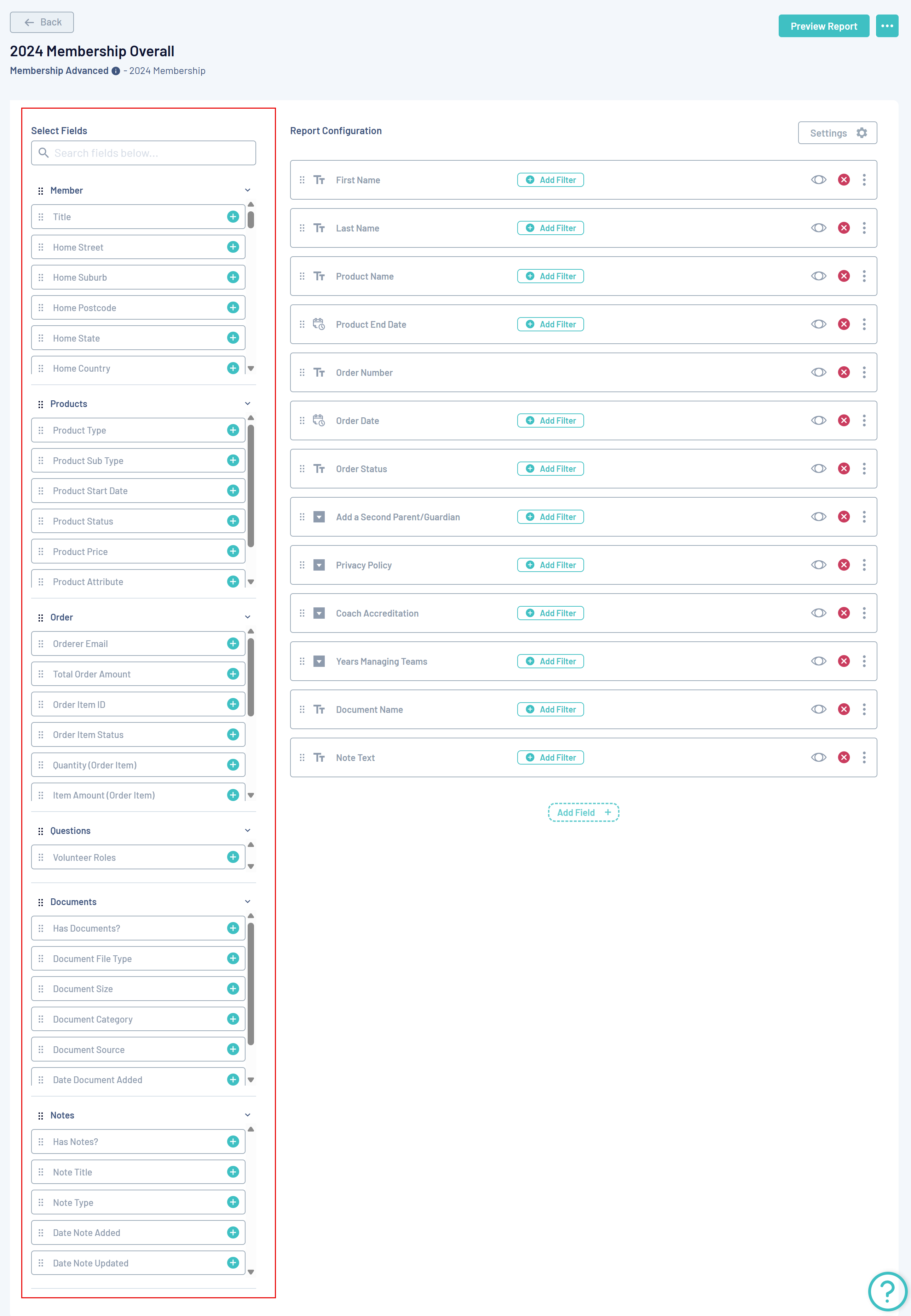The height and width of the screenshot is (1316, 911).
Task: Toggle visibility of Coach Accreditation field
Action: pos(819,613)
